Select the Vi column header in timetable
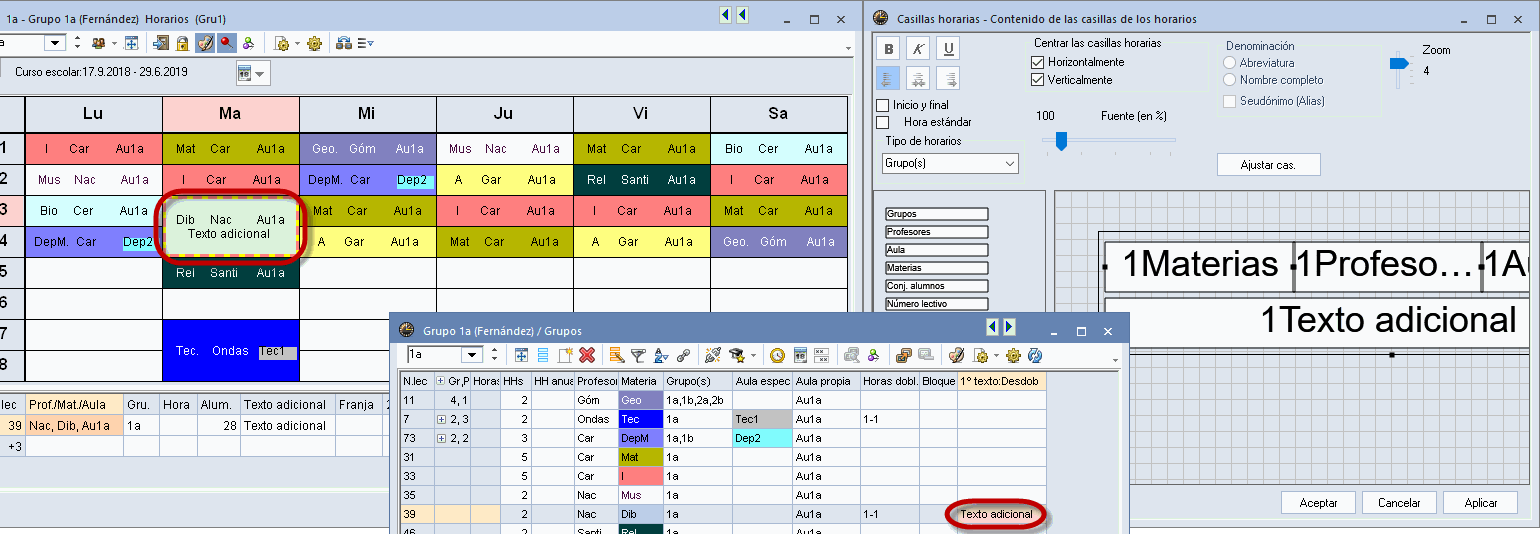 [641, 113]
